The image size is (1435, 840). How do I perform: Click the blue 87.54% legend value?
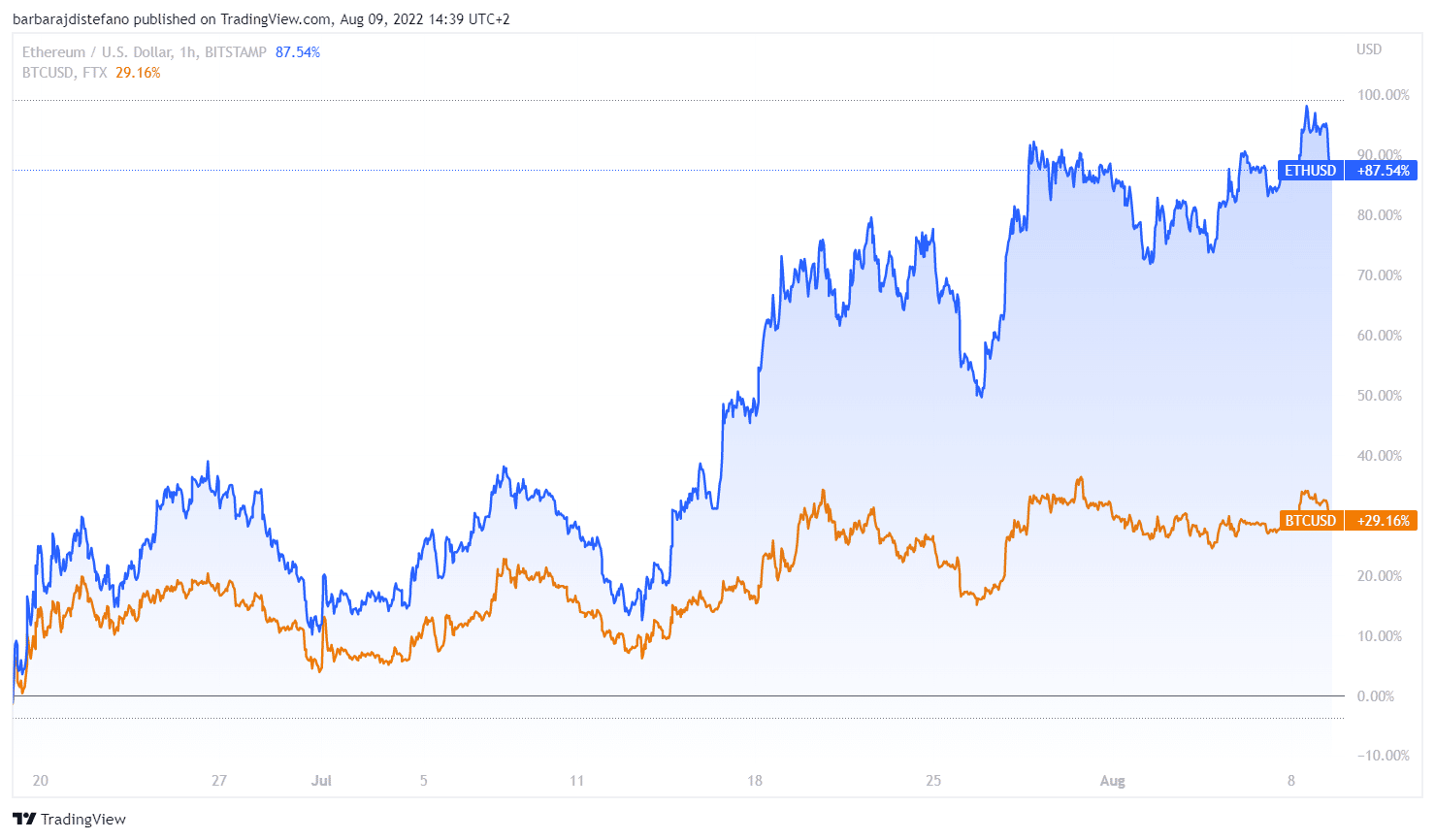coord(298,52)
